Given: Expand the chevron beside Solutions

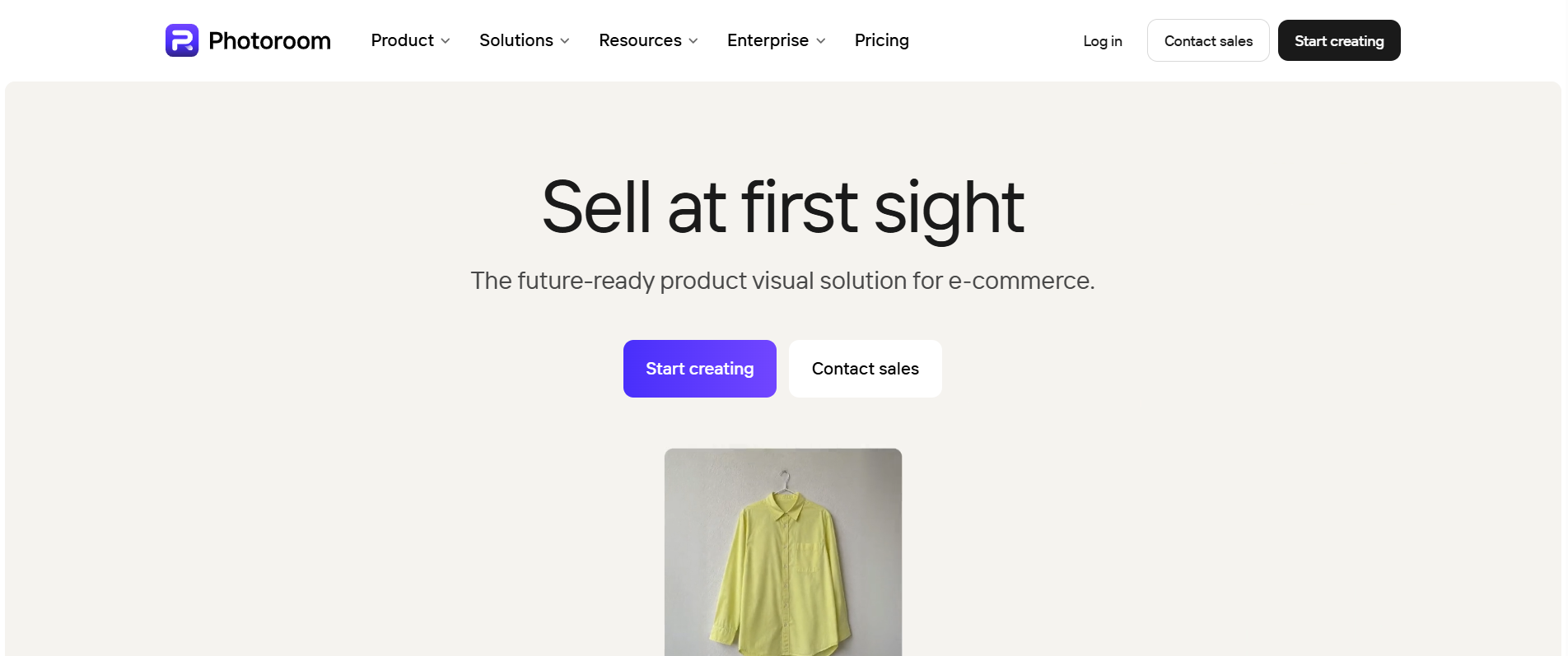Looking at the screenshot, I should (565, 41).
